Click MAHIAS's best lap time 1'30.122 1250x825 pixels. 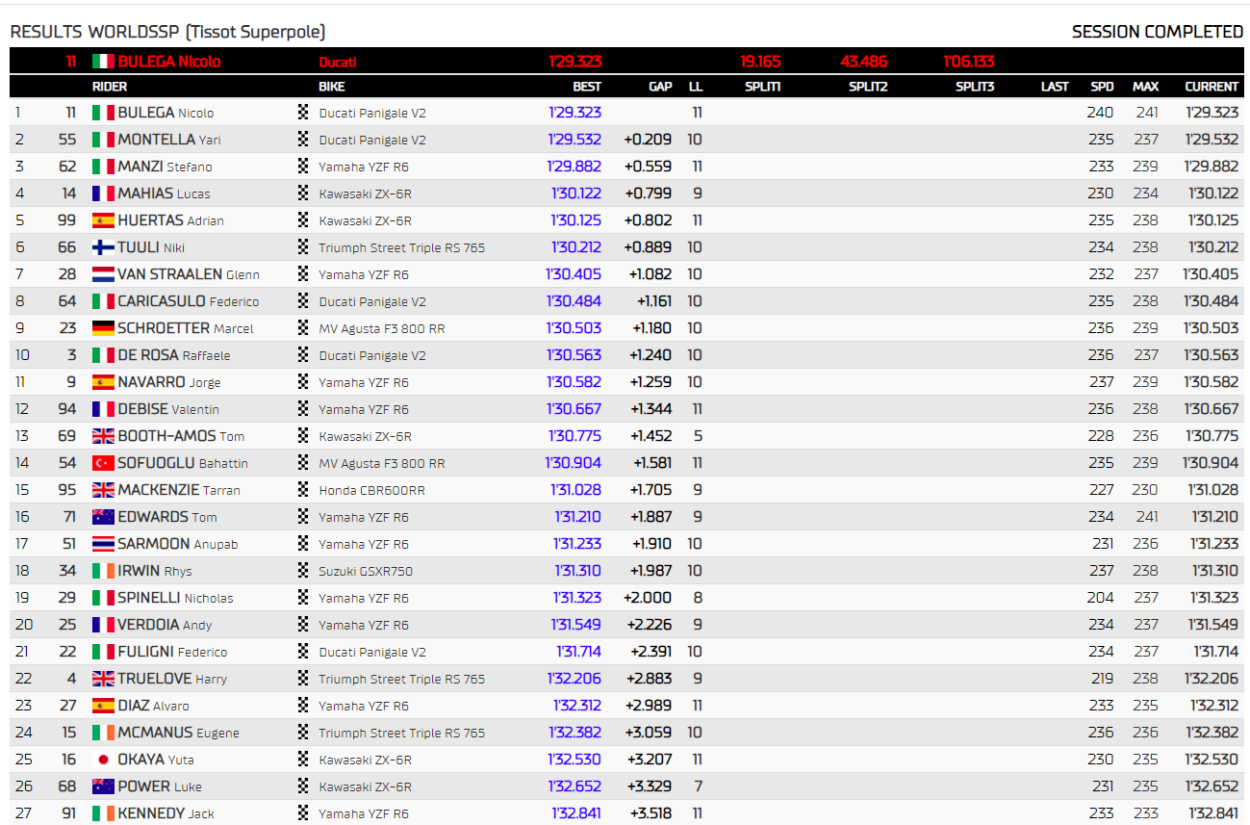(x=576, y=194)
